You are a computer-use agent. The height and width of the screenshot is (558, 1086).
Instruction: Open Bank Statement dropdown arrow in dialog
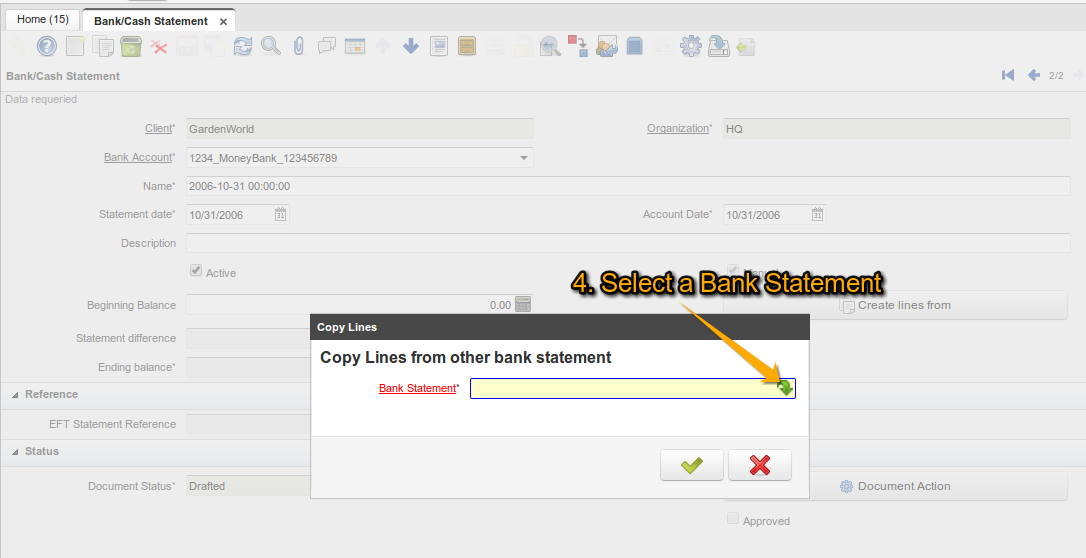pyautogui.click(x=786, y=388)
